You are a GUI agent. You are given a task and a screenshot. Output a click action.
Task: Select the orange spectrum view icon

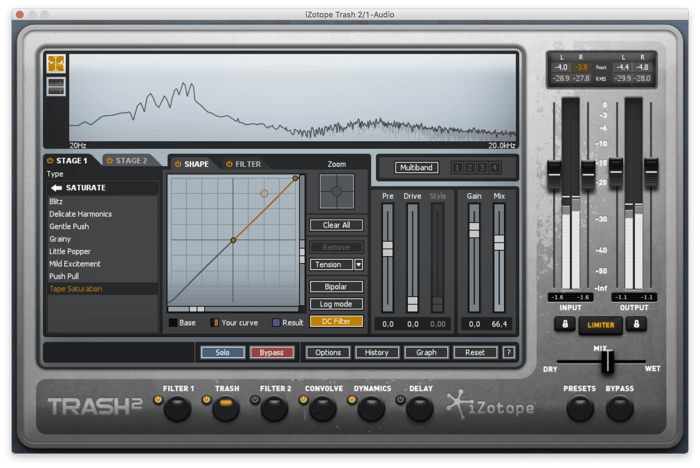click(x=56, y=64)
